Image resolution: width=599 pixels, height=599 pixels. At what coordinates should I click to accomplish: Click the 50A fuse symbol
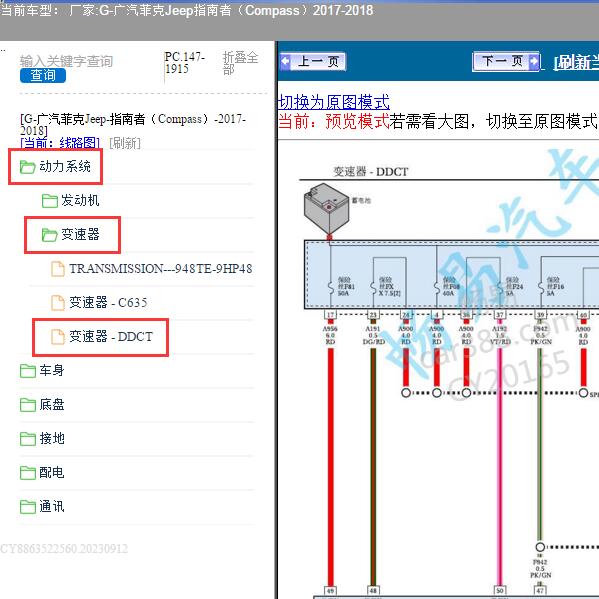(x=330, y=287)
